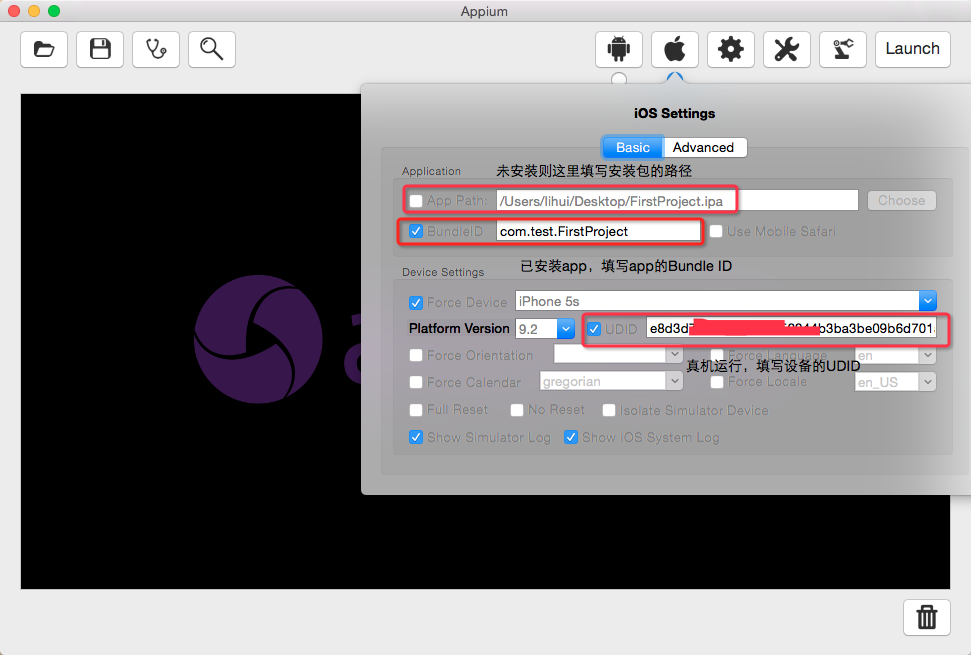
Task: Enable Force Calendar checkbox
Action: [x=416, y=383]
